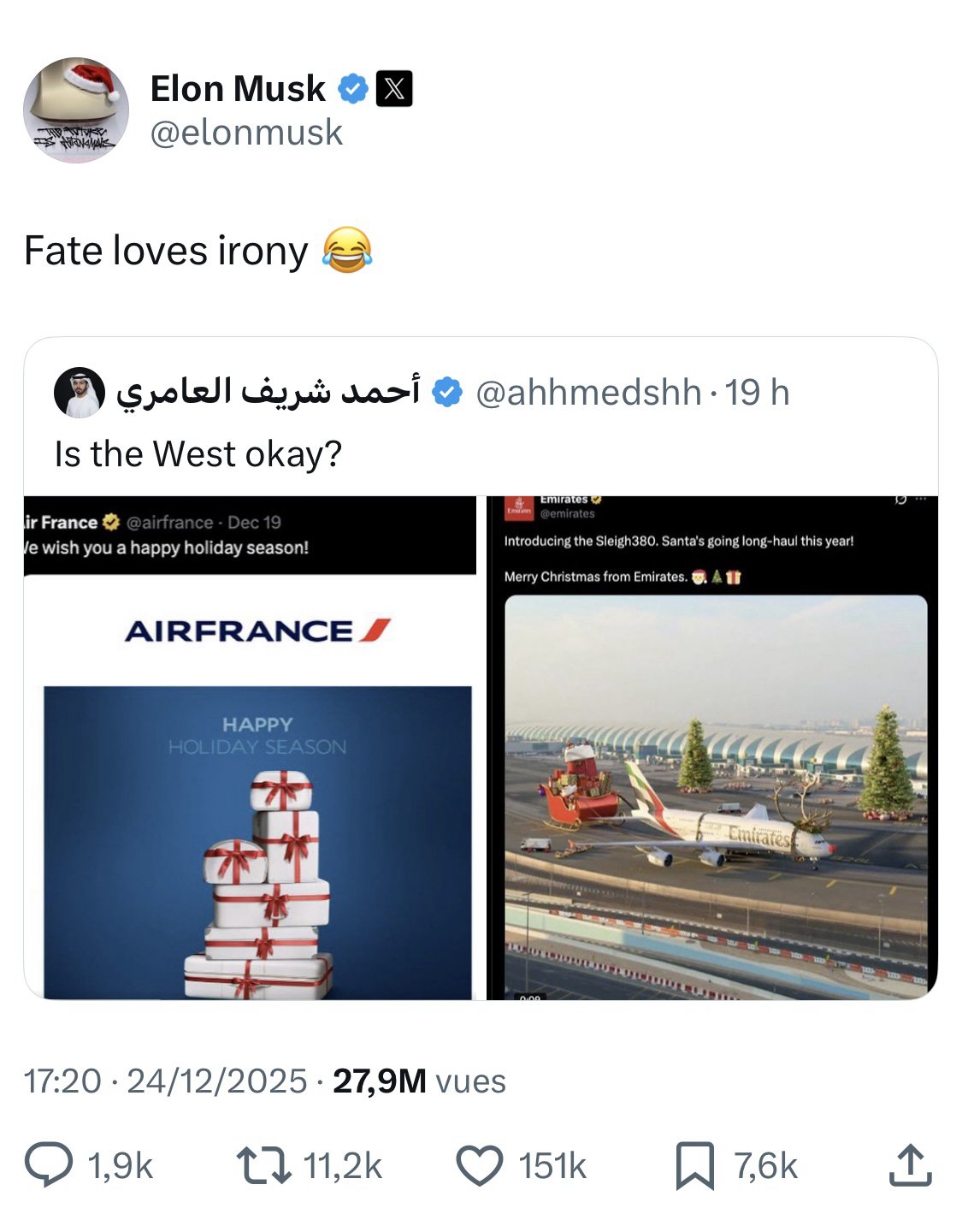The image size is (962, 1232).
Task: Bookmark this post
Action: tap(694, 1165)
